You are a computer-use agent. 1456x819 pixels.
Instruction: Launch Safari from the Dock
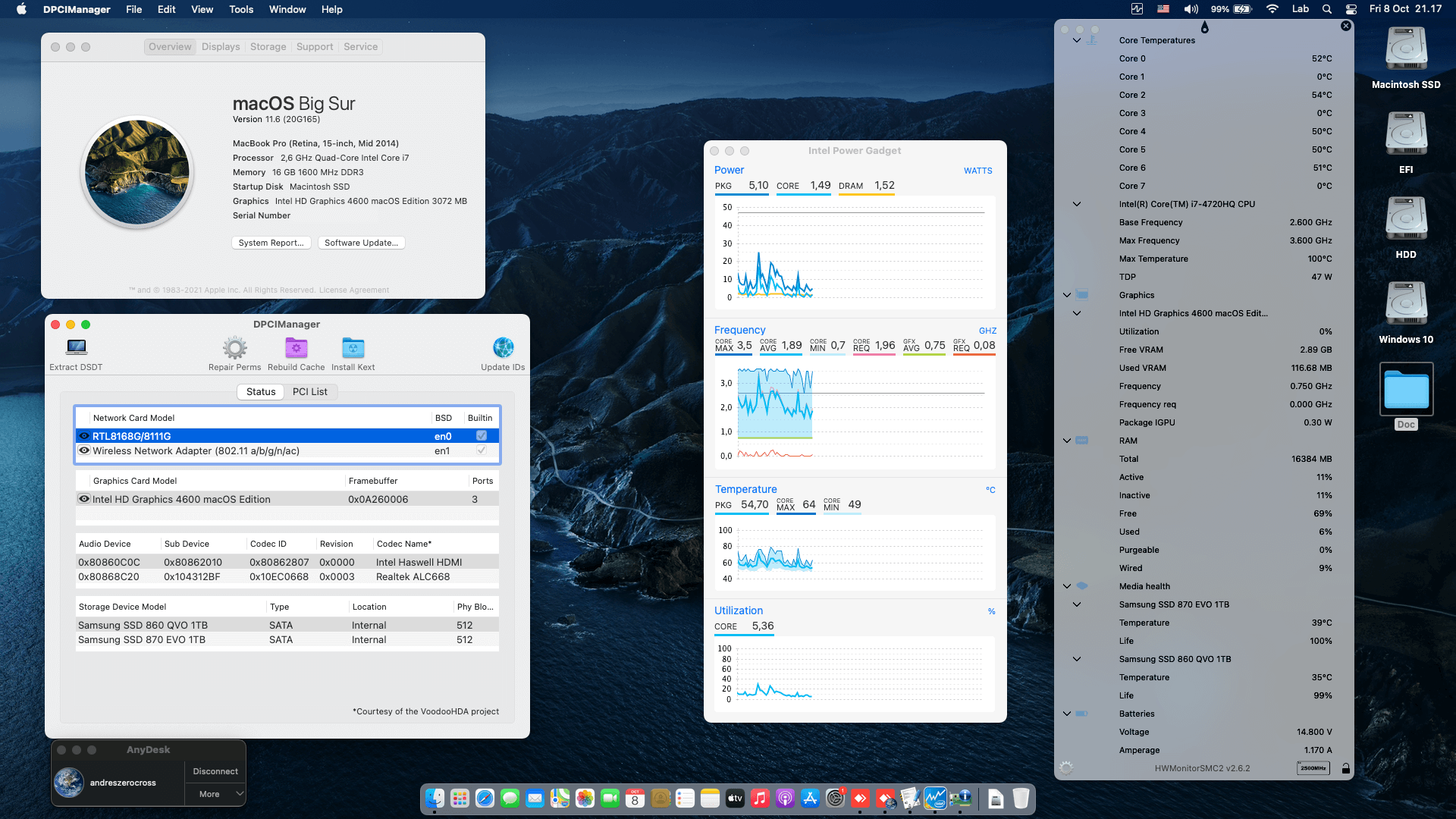point(485,798)
